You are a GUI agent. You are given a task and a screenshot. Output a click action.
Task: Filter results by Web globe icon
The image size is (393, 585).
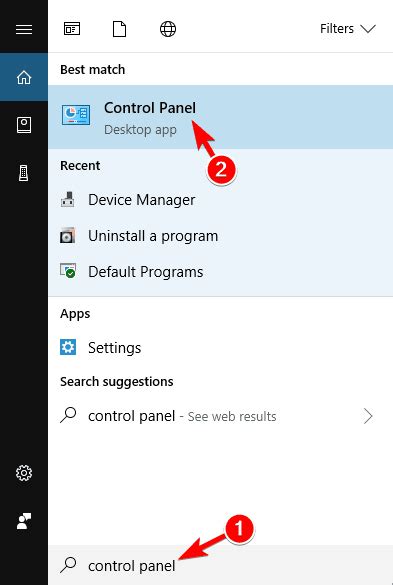point(168,29)
